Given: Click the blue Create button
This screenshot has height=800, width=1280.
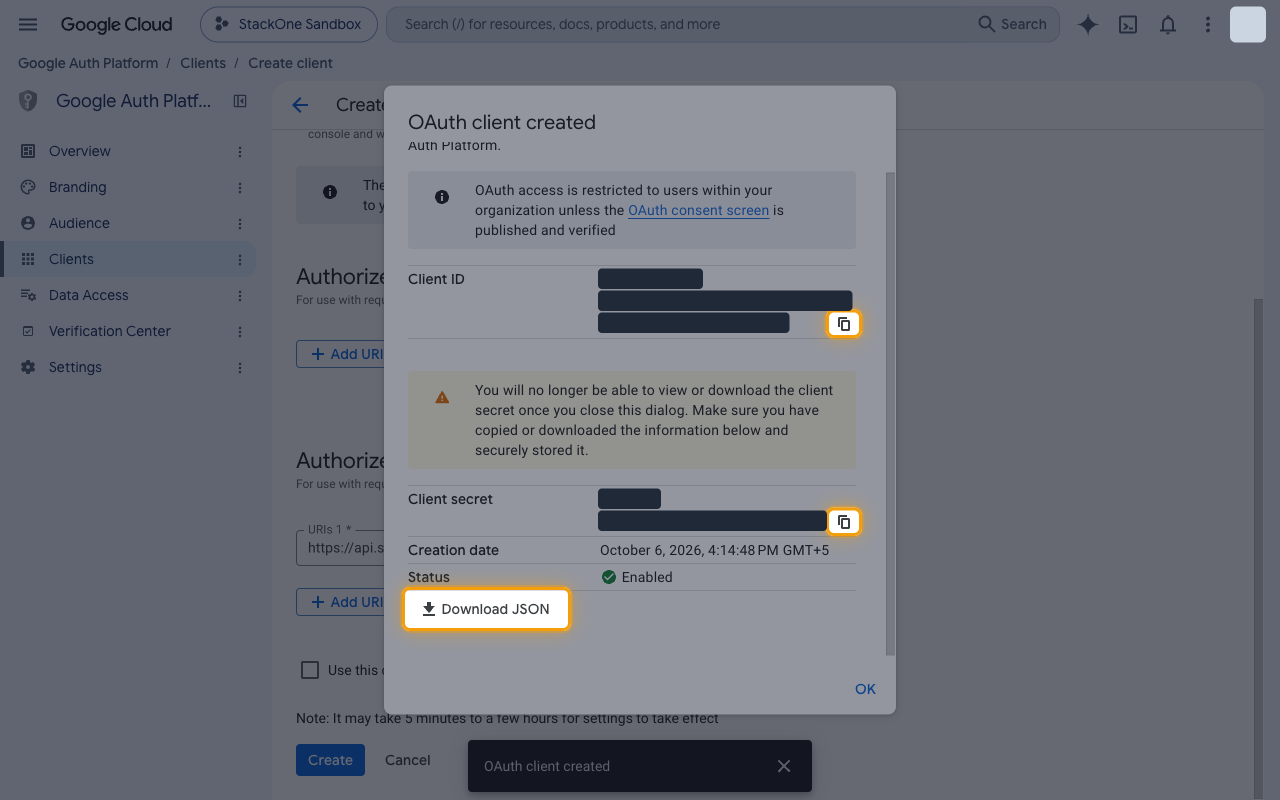Looking at the screenshot, I should (330, 760).
